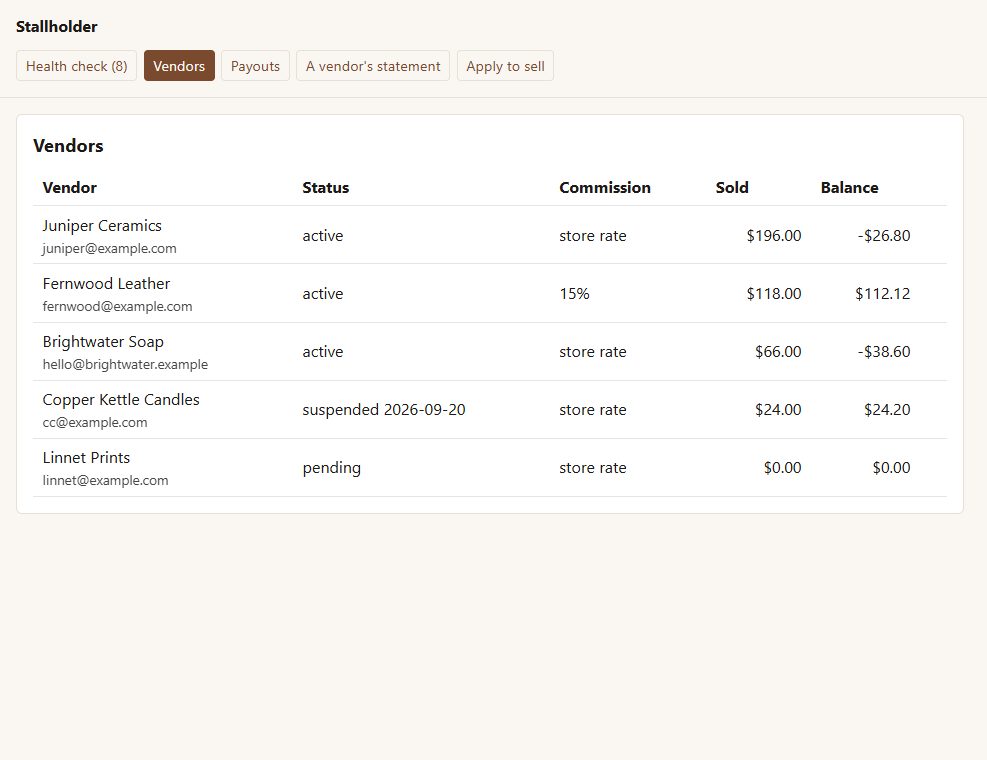Click the juniper@example.com email
987x760 pixels.
[110, 249]
